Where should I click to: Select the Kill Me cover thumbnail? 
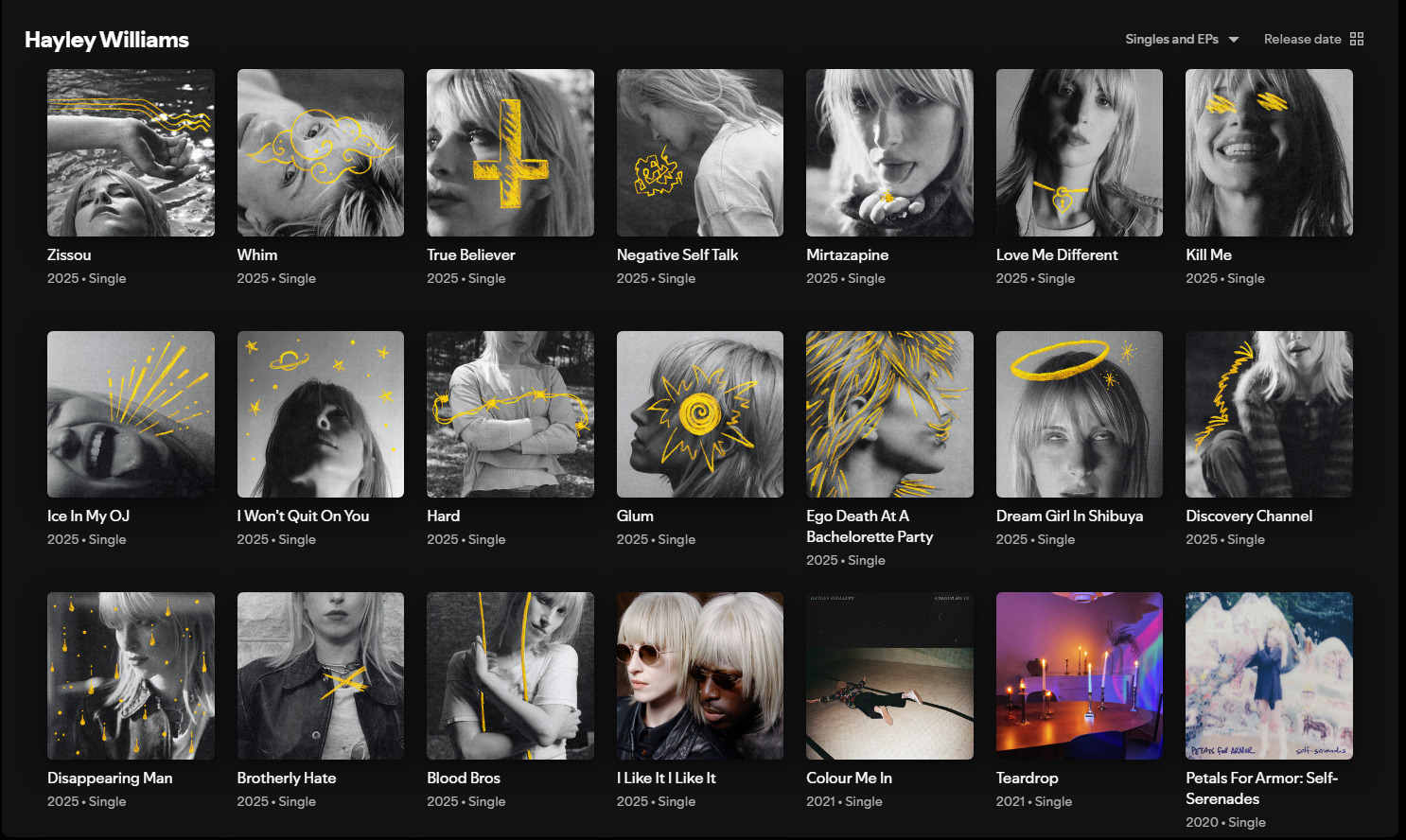click(x=1269, y=152)
